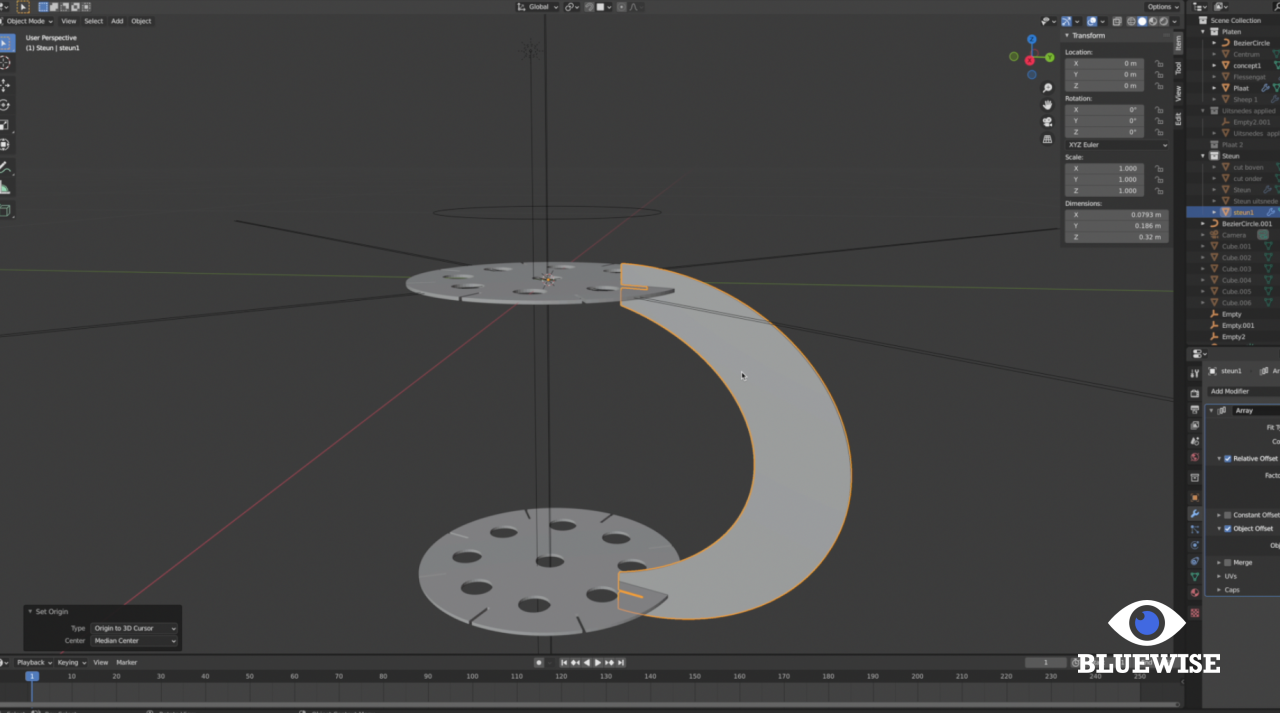The image size is (1280, 713).
Task: Click the pan view hand icon
Action: click(1047, 105)
